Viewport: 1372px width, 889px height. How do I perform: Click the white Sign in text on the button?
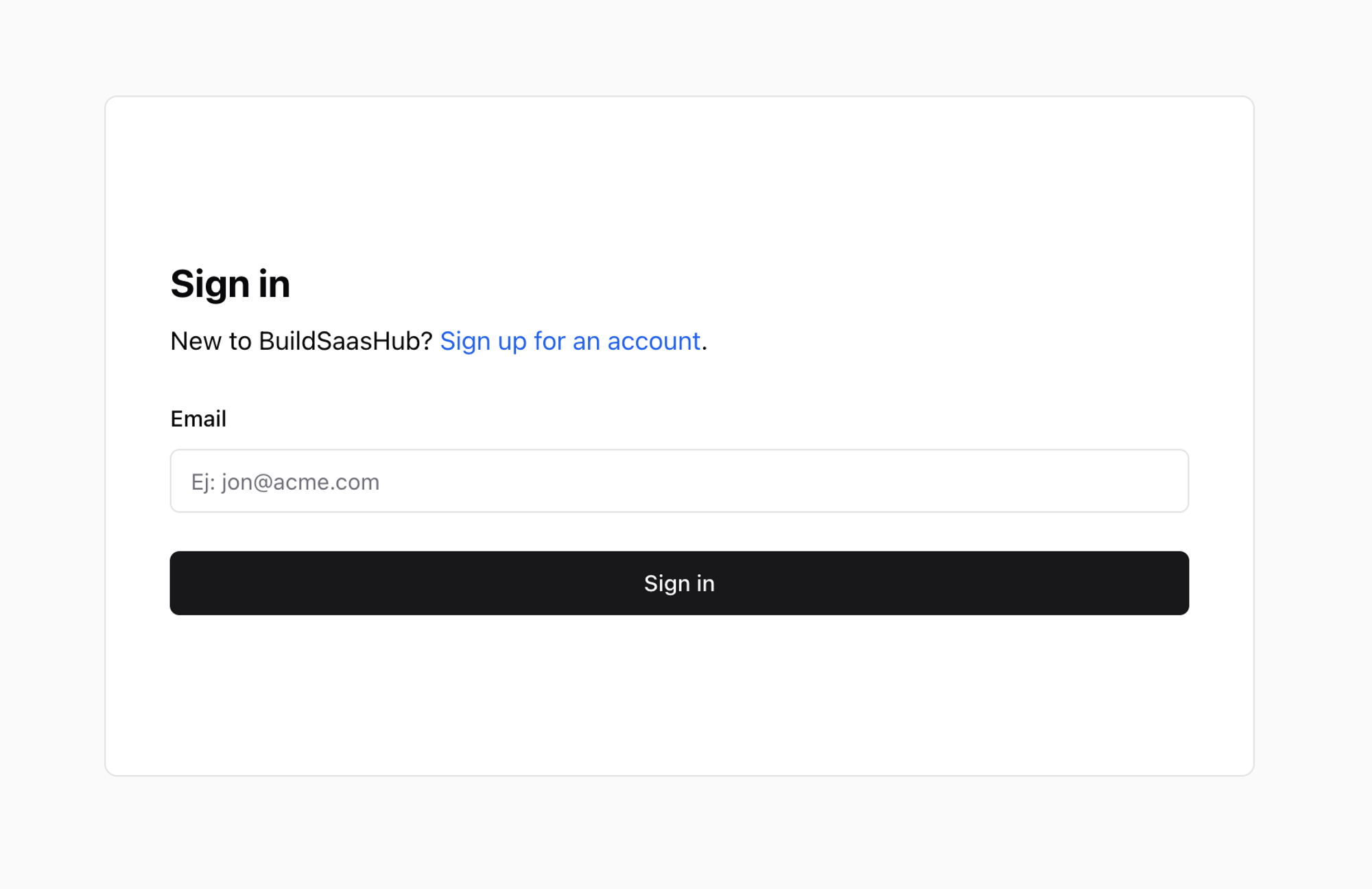(679, 583)
